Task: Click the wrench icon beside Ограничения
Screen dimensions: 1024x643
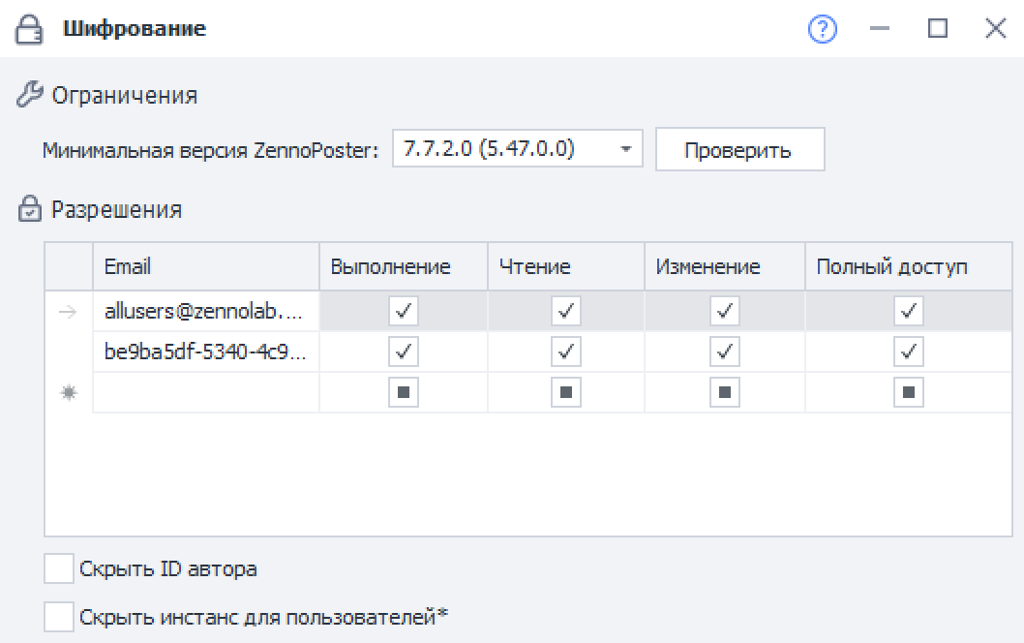Action: click(x=30, y=96)
